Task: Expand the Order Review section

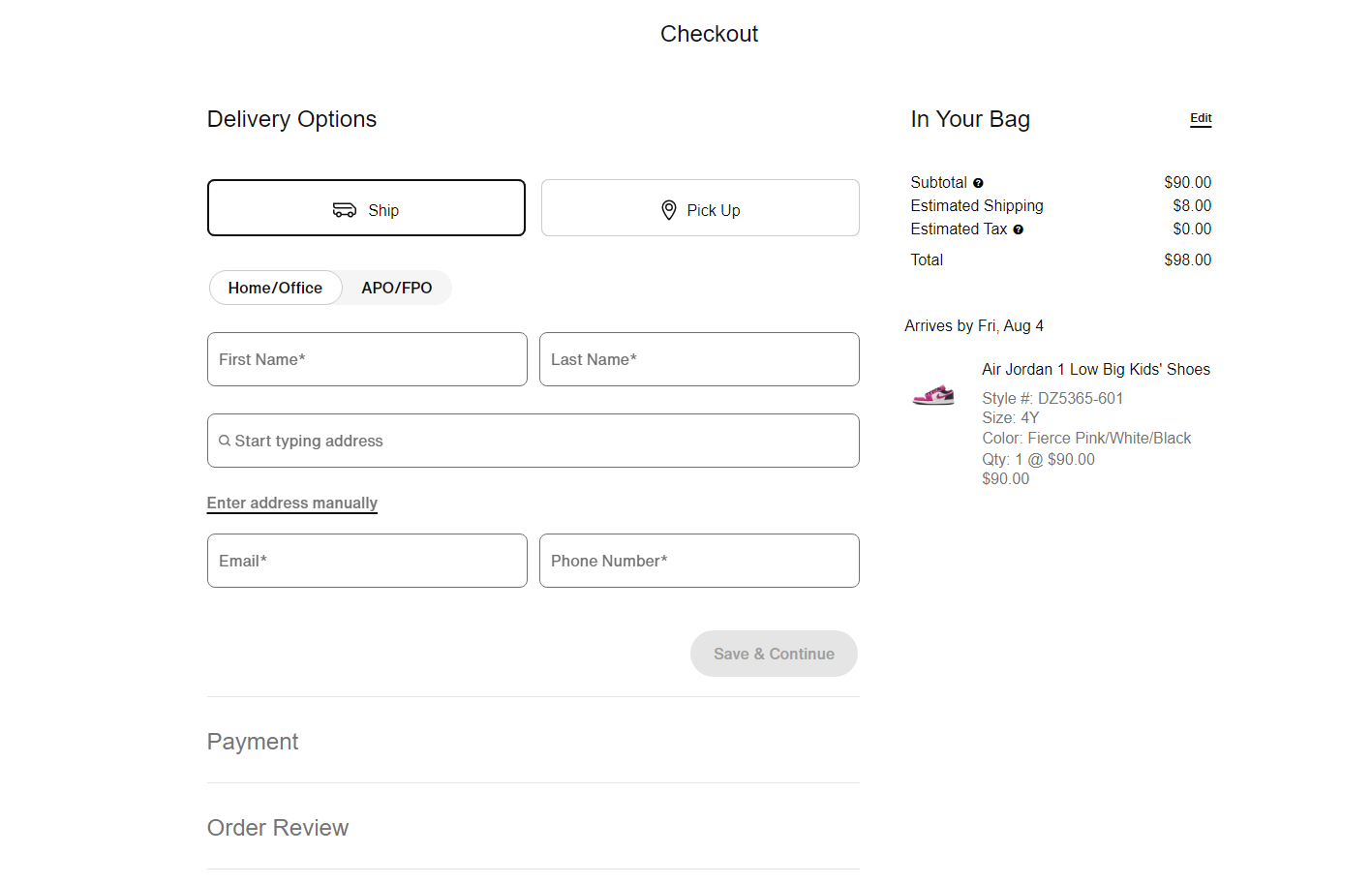Action: coord(278,828)
